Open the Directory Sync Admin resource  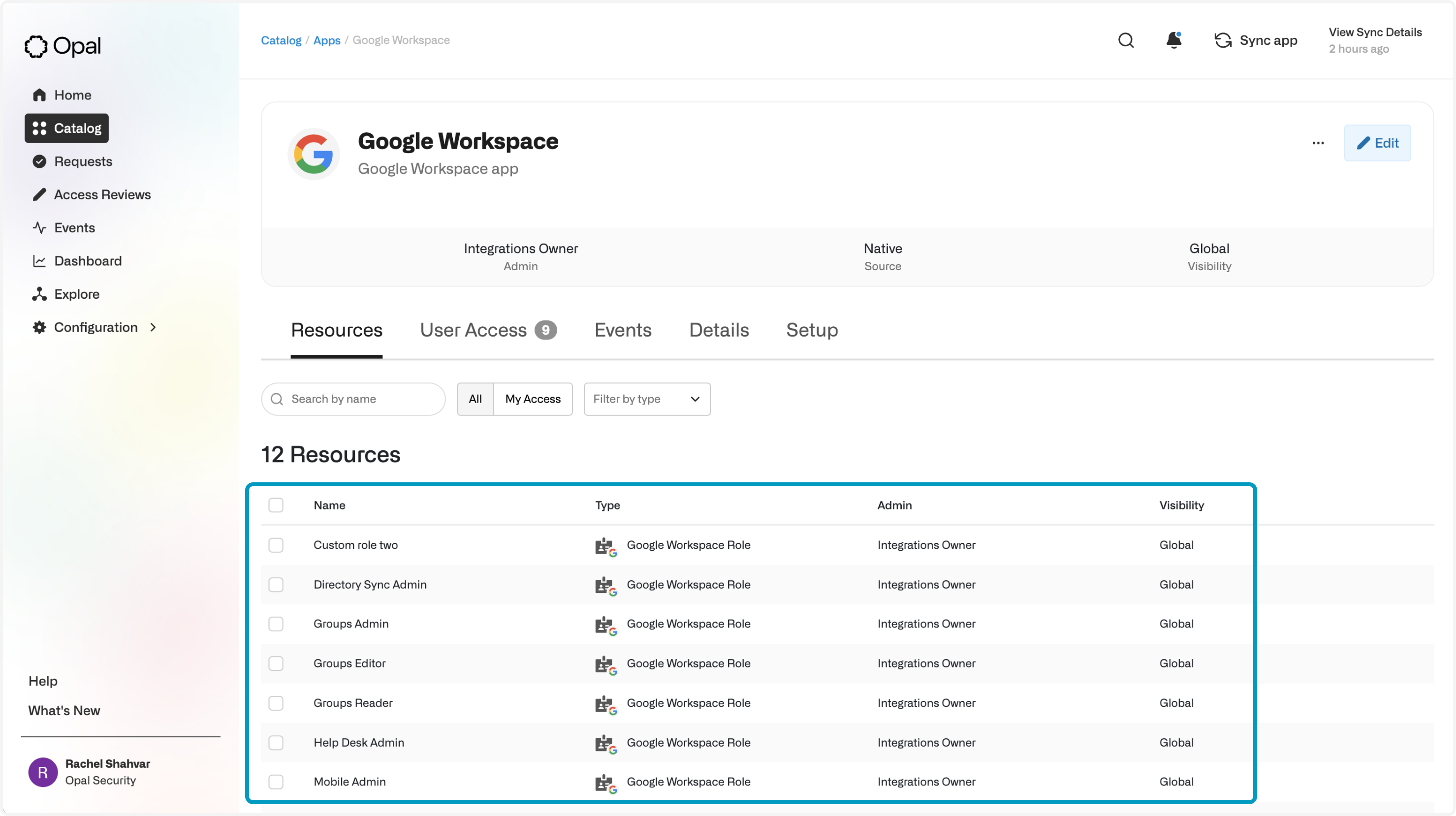[370, 584]
